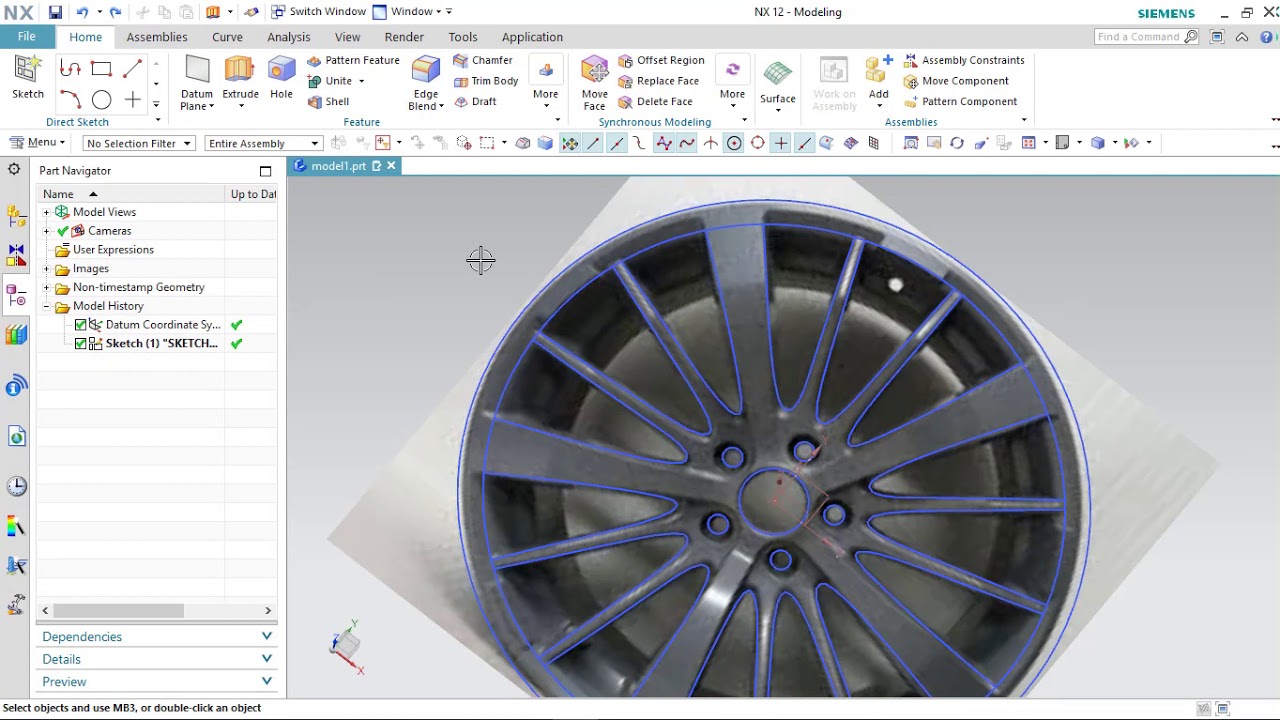This screenshot has height=720, width=1280.
Task: Switch to the Curve tab
Action: [x=227, y=37]
